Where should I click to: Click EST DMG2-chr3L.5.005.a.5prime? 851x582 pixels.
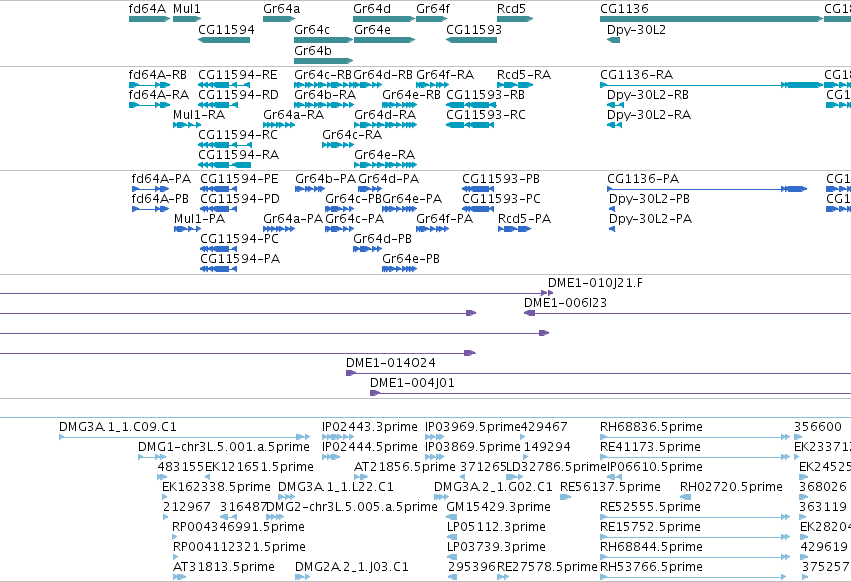tap(352, 508)
